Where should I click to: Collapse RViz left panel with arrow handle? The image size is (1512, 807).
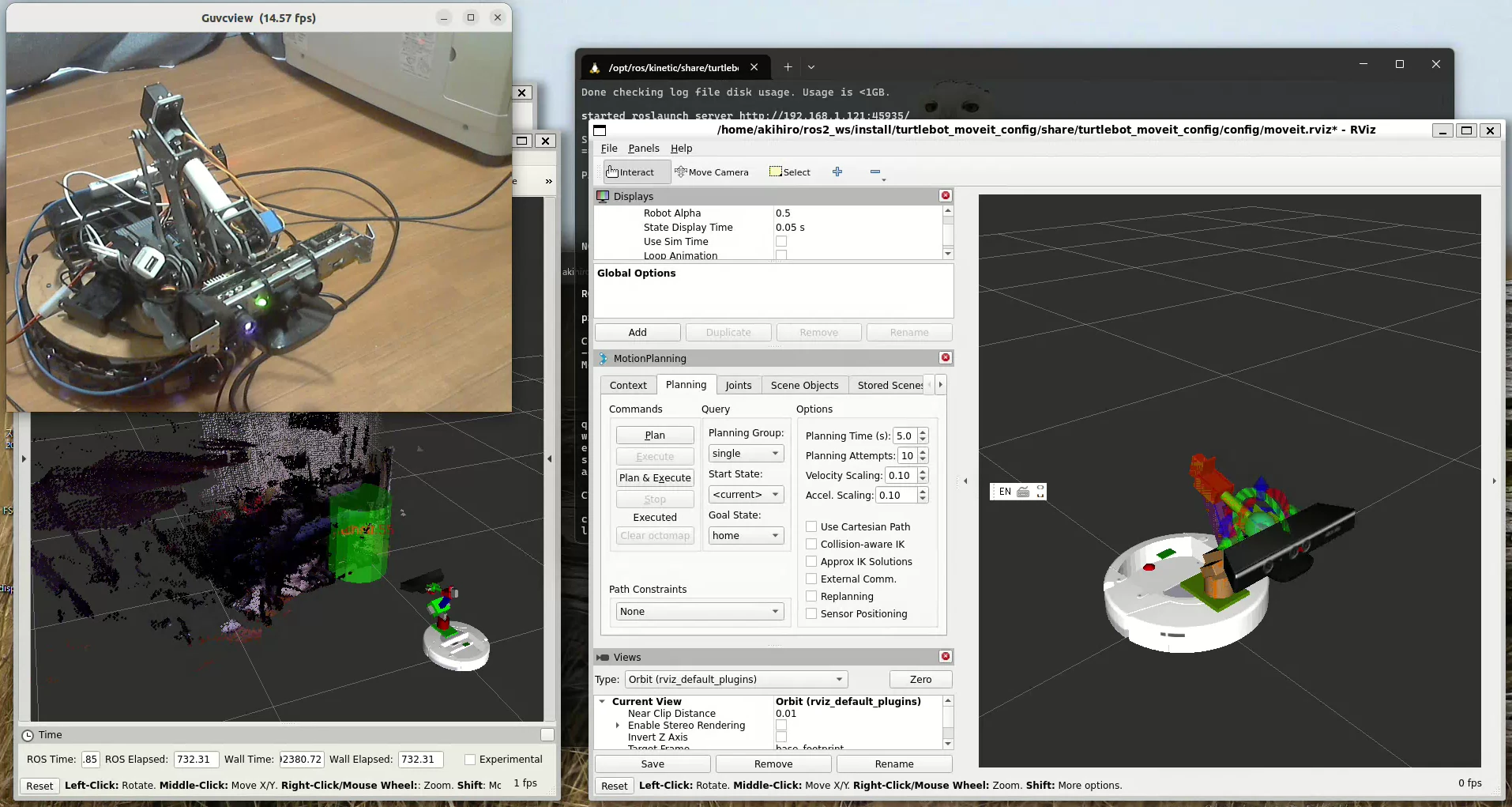tap(965, 481)
